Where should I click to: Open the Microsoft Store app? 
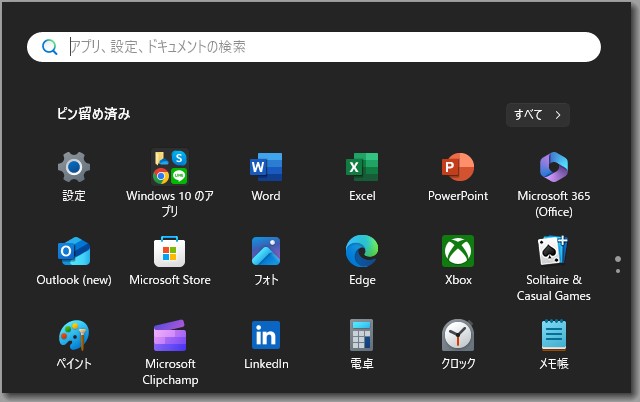170,261
